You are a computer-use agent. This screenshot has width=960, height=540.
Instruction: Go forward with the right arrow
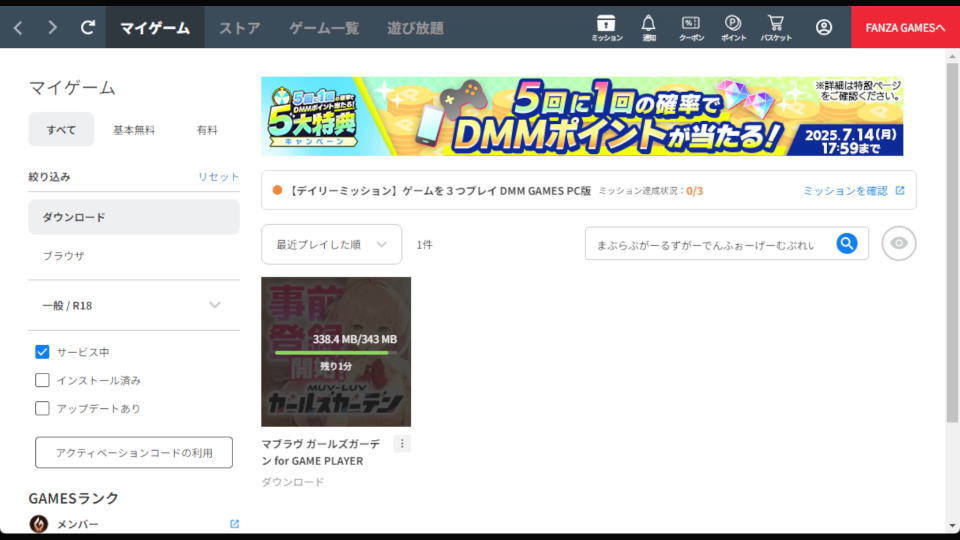[x=53, y=28]
